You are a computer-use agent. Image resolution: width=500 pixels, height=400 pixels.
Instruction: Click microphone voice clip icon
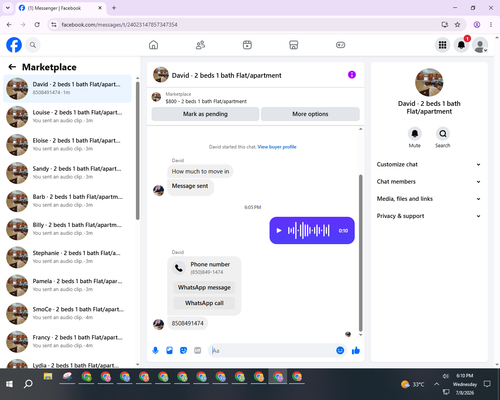[155, 350]
